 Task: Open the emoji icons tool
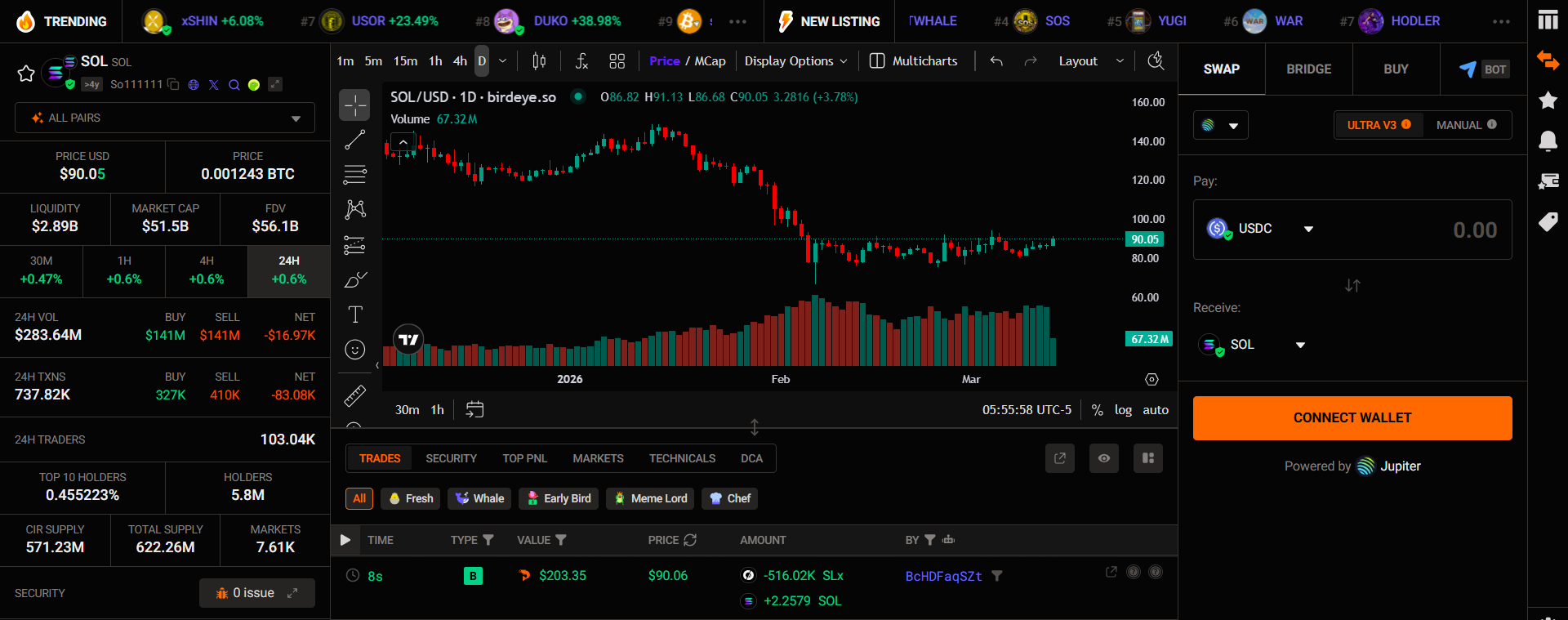pos(354,350)
